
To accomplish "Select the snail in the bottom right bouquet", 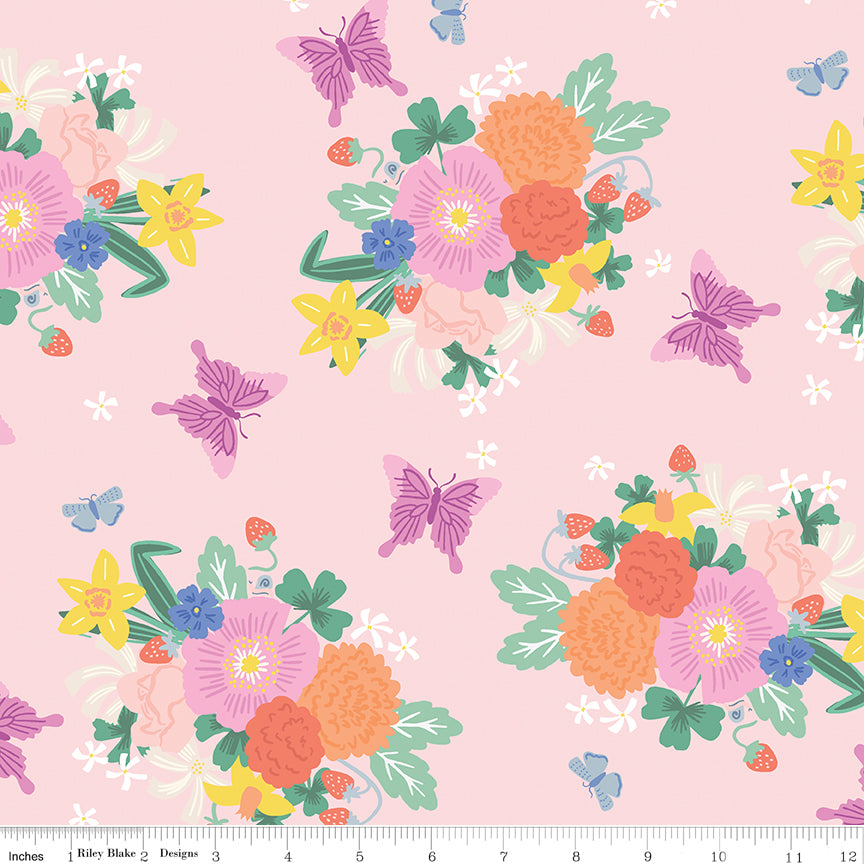I will pyautogui.click(x=734, y=713).
